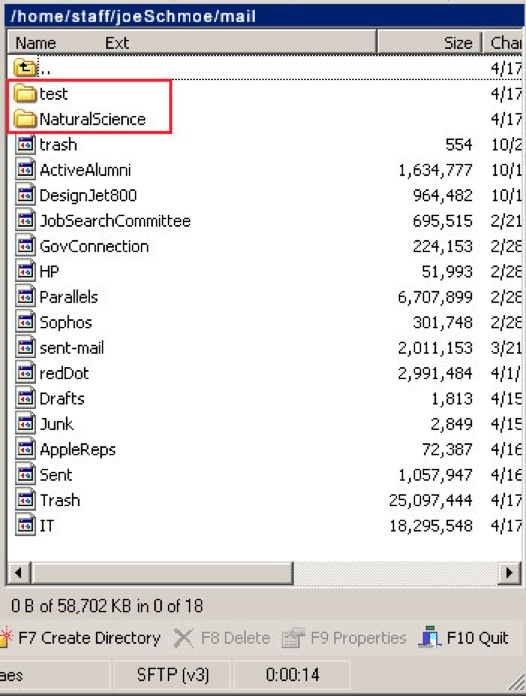Click the F8 Delete button
Screen dimensions: 526x698
tap(222, 638)
